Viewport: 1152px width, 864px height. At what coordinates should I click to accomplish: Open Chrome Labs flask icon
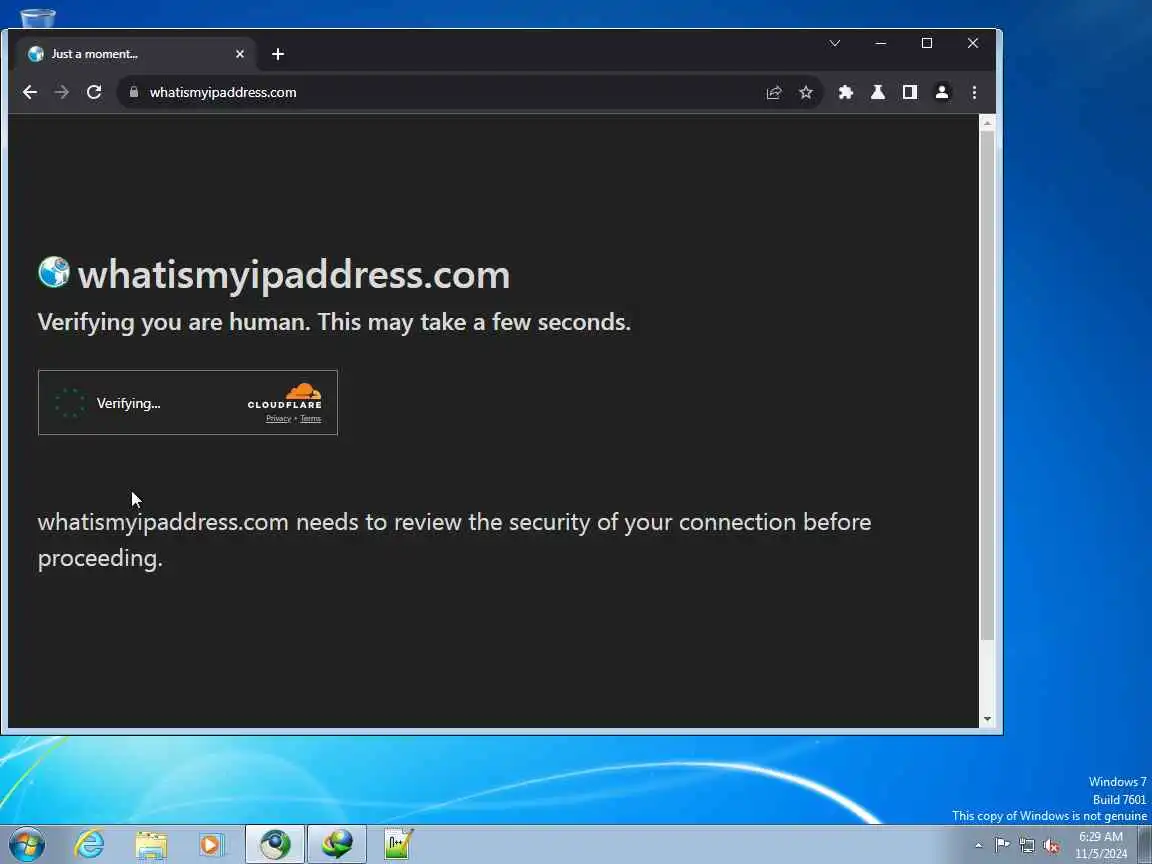(878, 93)
